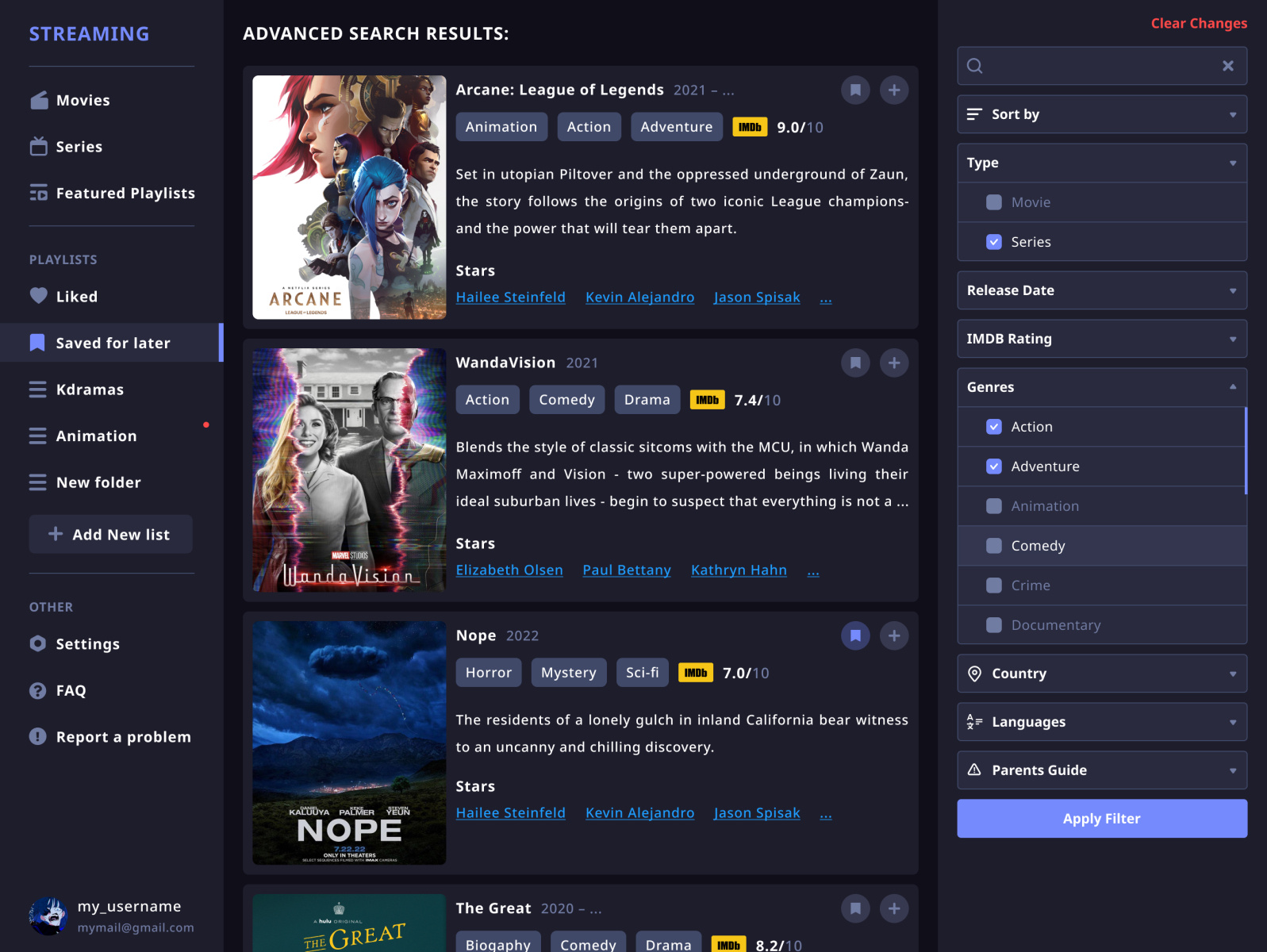Click the Genres list scrollbar

click(x=1246, y=451)
